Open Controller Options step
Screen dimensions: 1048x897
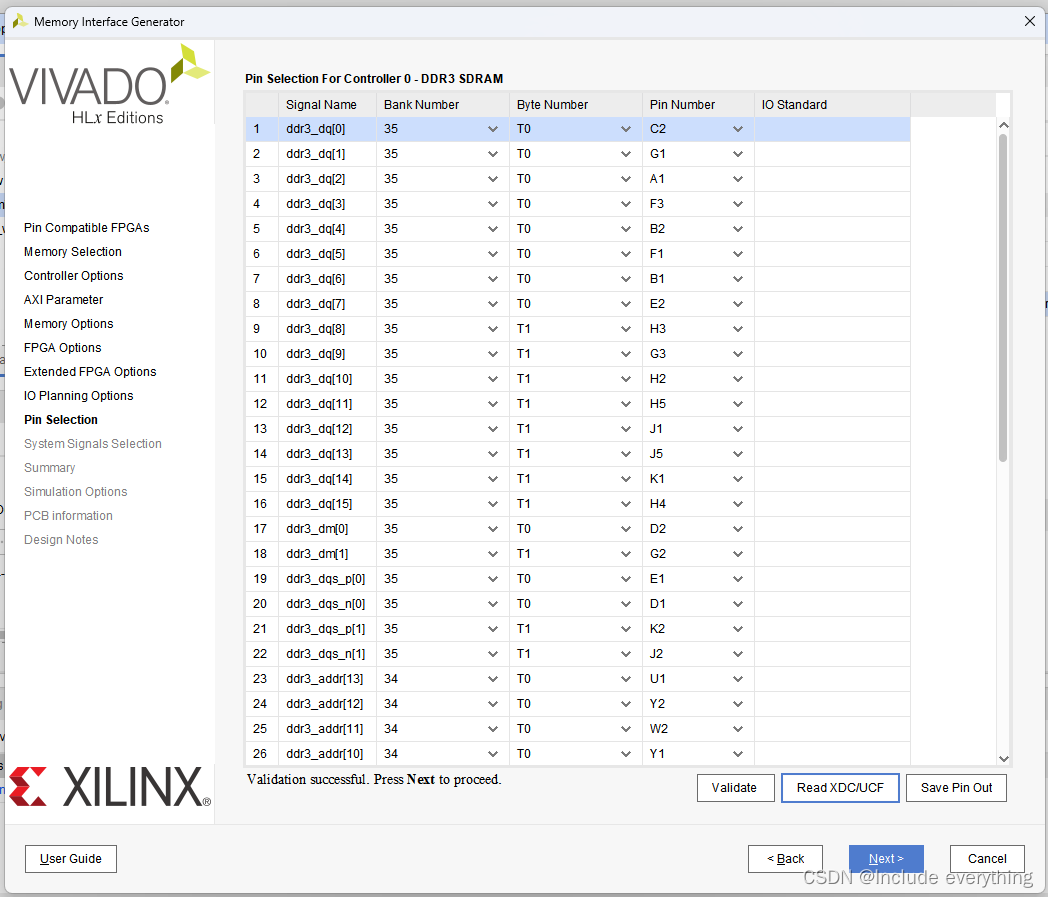tap(74, 276)
